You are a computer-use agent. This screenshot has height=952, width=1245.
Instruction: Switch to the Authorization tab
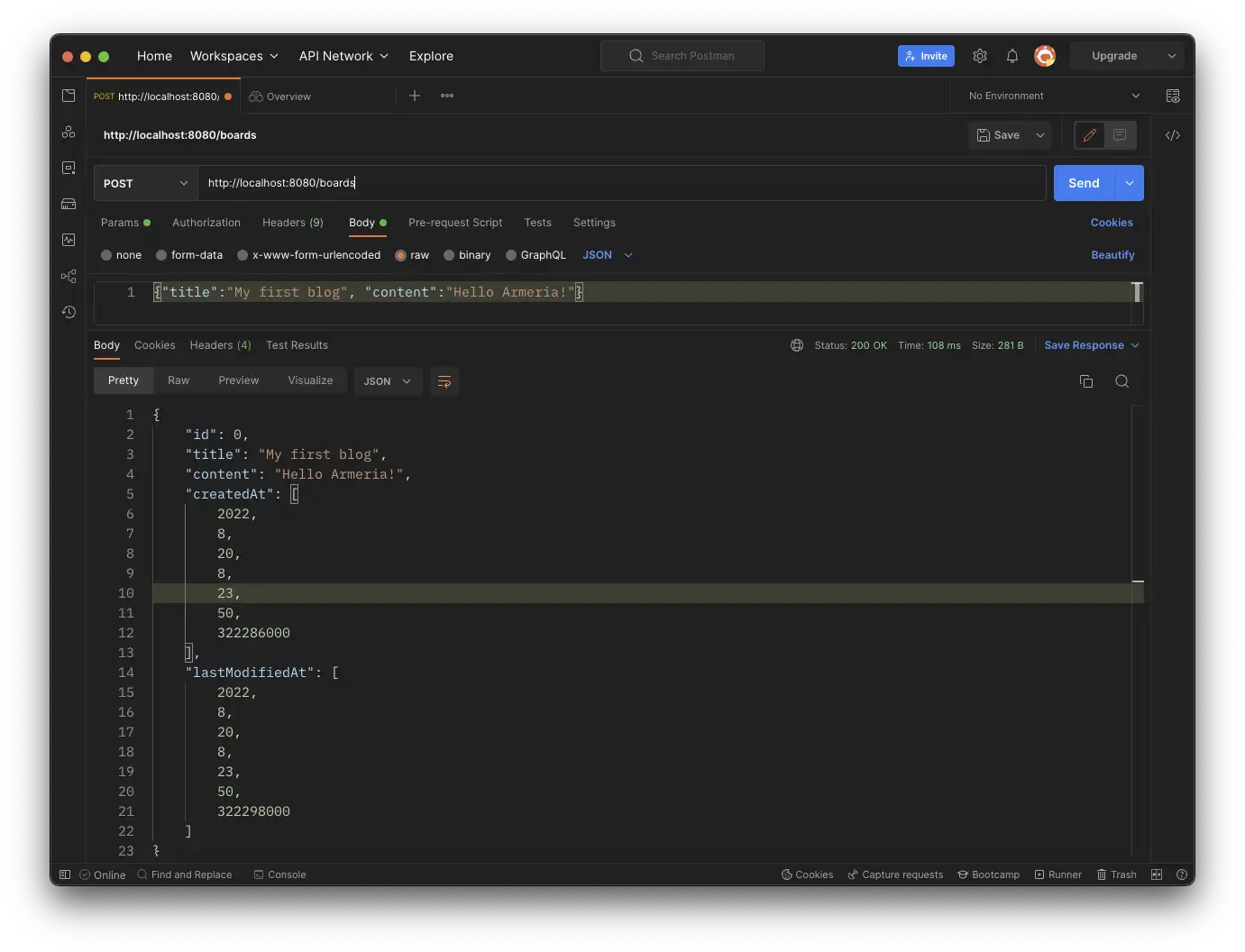206,223
